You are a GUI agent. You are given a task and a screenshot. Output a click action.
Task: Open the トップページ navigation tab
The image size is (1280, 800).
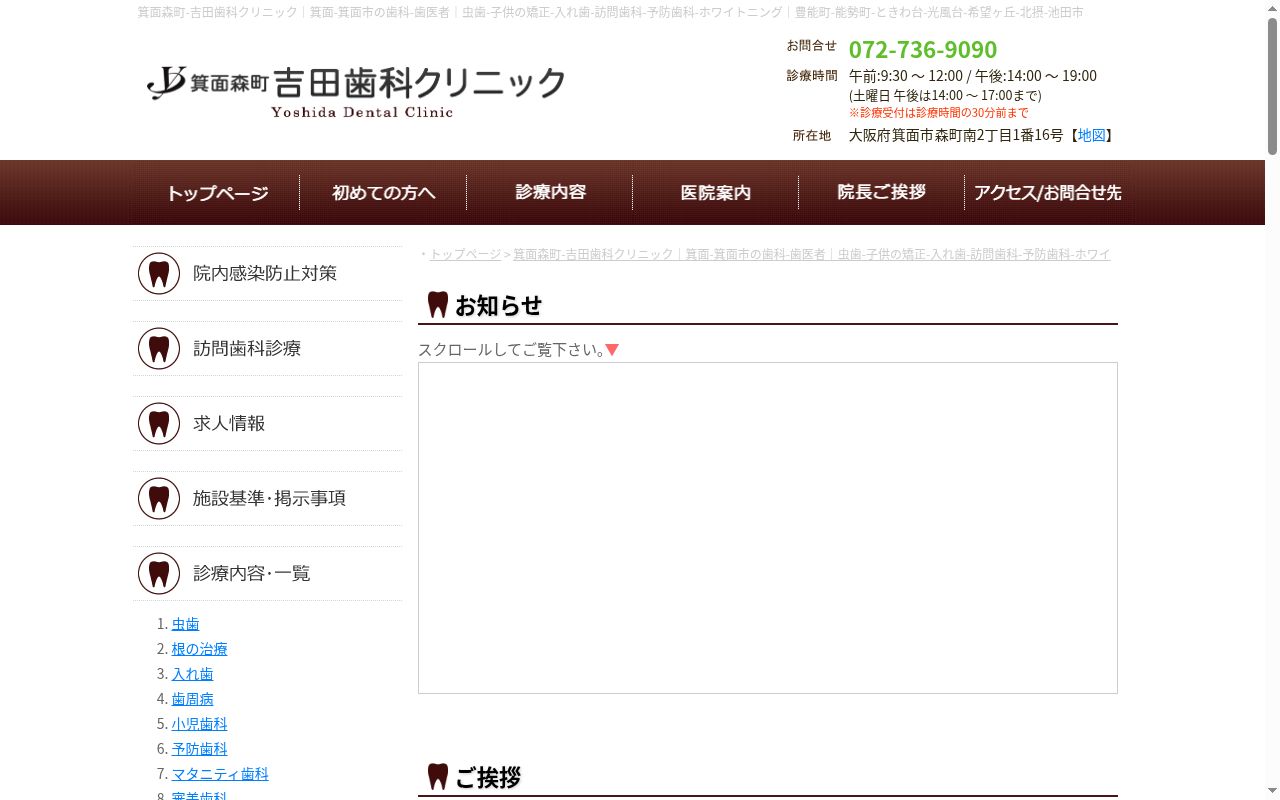pos(217,193)
